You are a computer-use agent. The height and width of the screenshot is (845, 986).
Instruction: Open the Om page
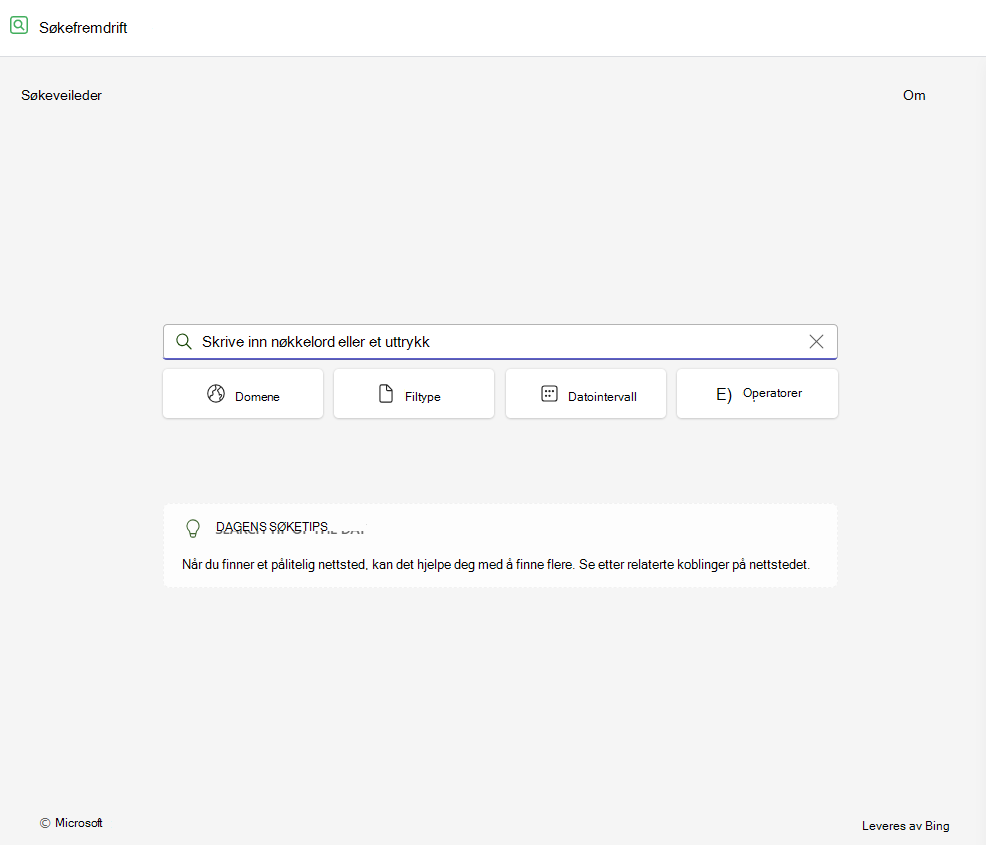pos(914,96)
